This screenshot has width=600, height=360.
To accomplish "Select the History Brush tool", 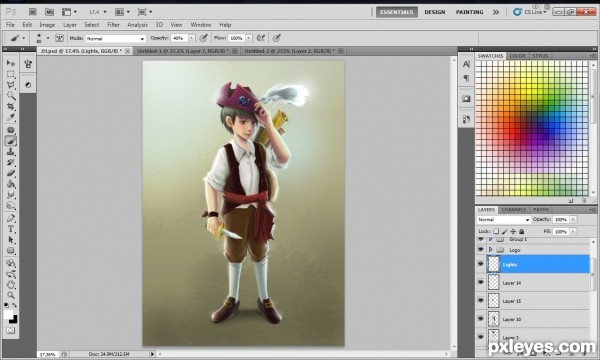I will point(11,163).
